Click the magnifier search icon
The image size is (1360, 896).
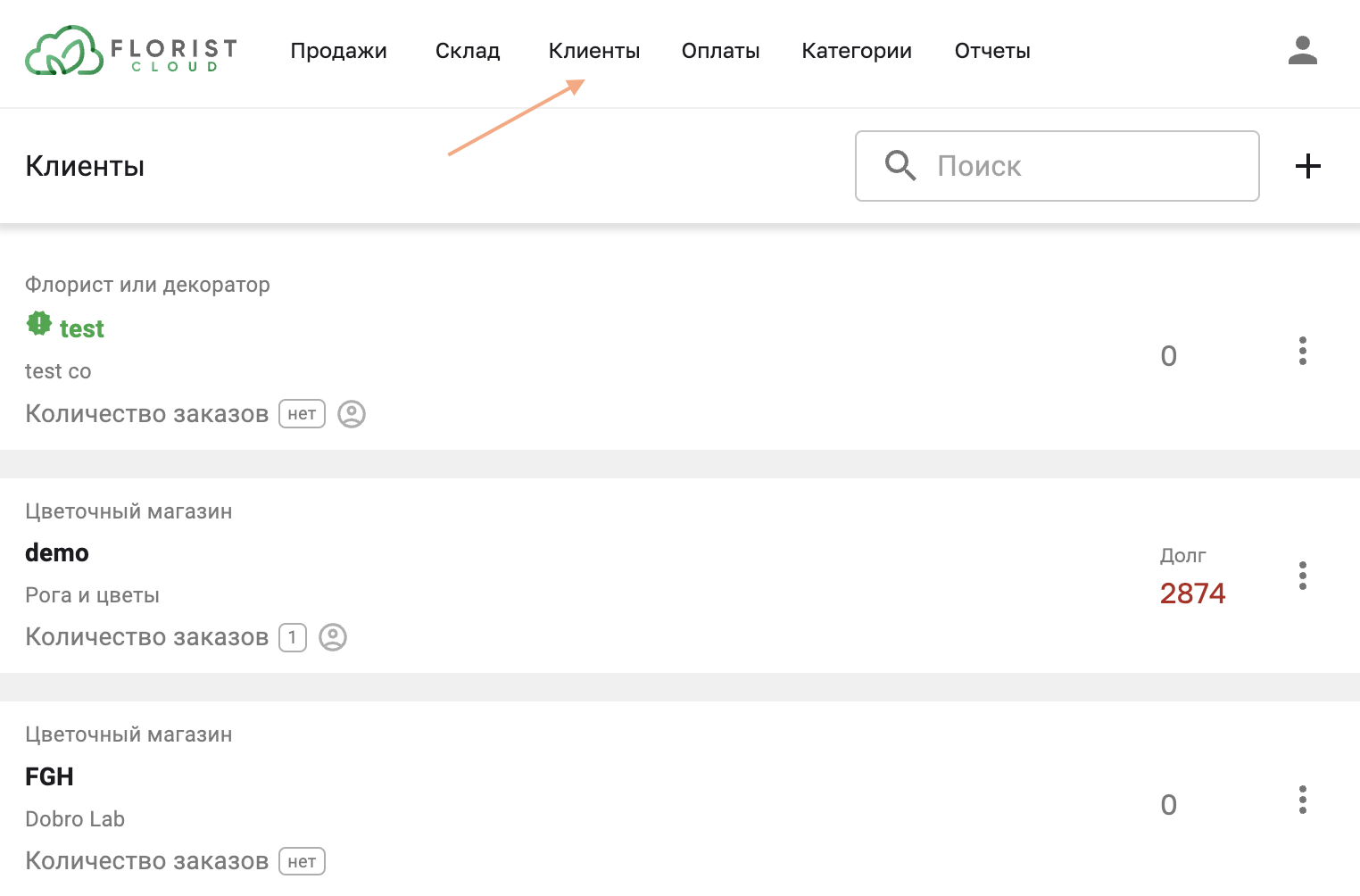pyautogui.click(x=900, y=166)
